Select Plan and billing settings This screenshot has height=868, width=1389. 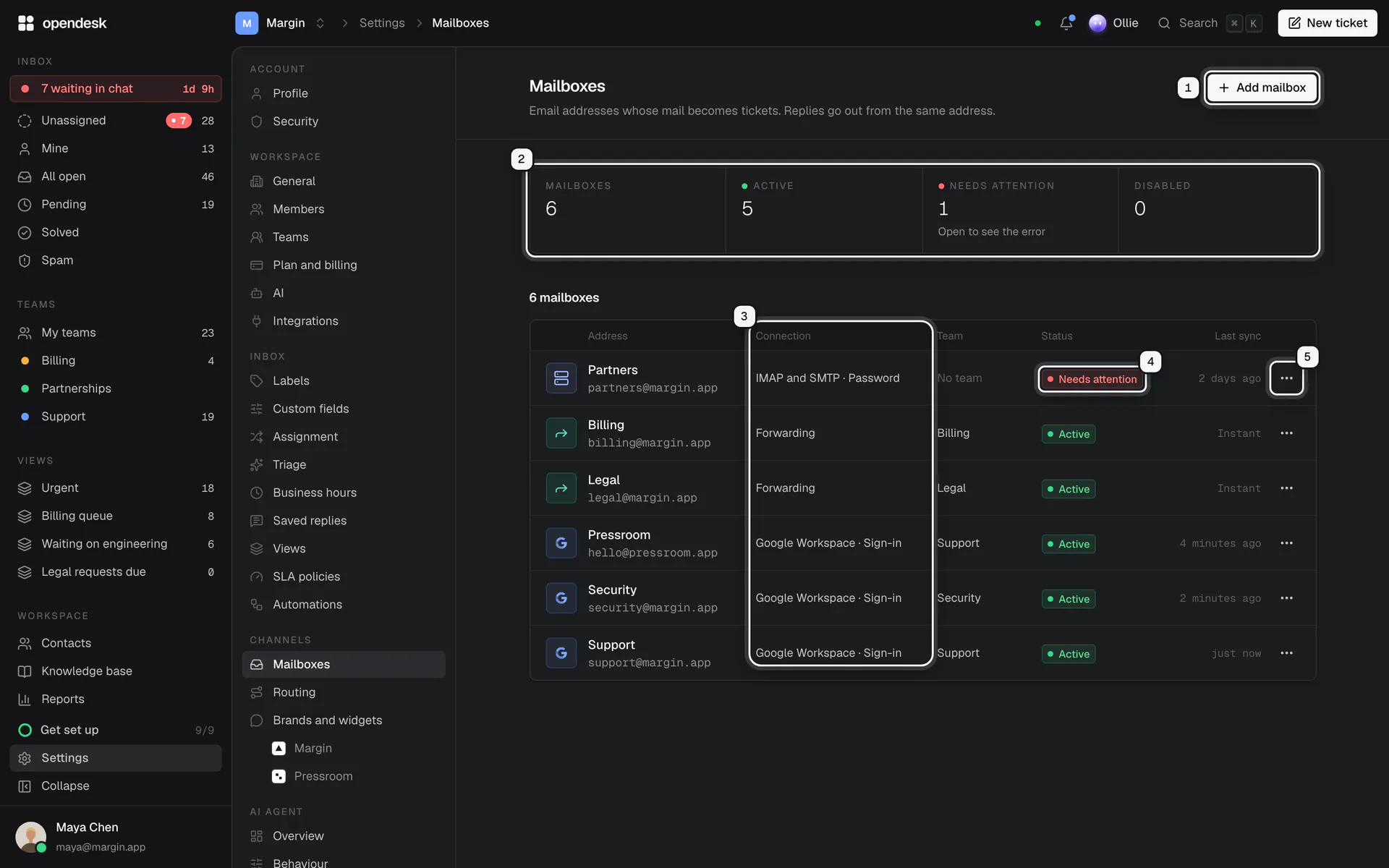coord(344,265)
